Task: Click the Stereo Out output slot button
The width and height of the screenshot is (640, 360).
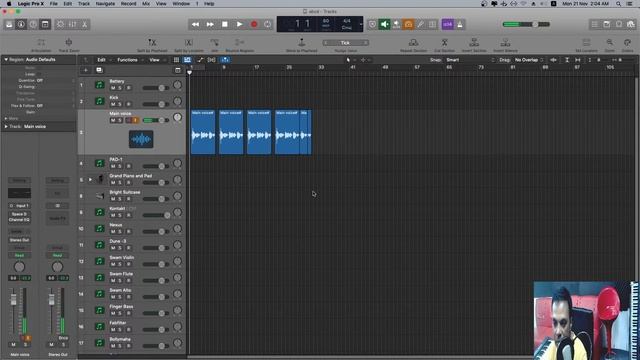Action: (x=19, y=240)
